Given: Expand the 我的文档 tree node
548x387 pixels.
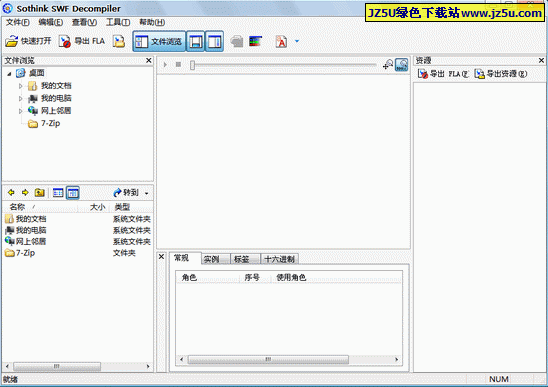Looking at the screenshot, I should [x=21, y=86].
